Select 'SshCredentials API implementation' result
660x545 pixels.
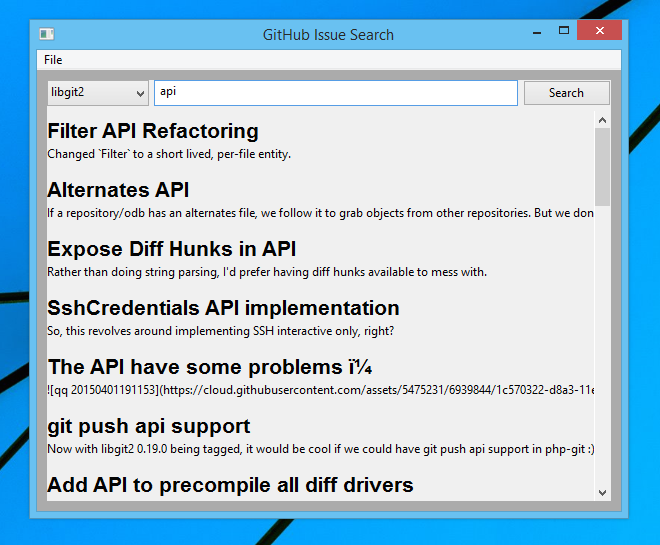tap(223, 308)
